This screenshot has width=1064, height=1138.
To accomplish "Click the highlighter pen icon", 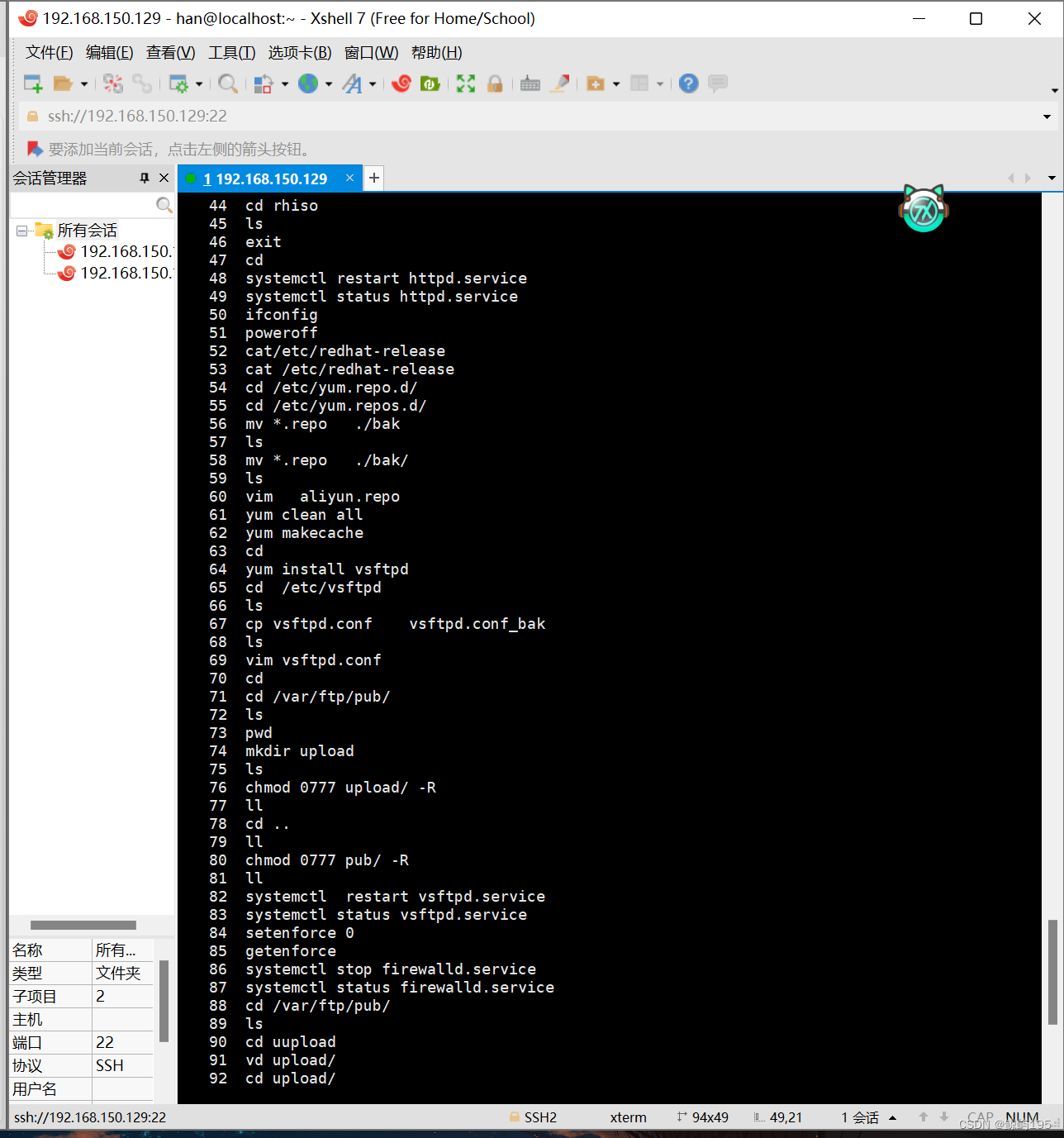I will point(560,83).
